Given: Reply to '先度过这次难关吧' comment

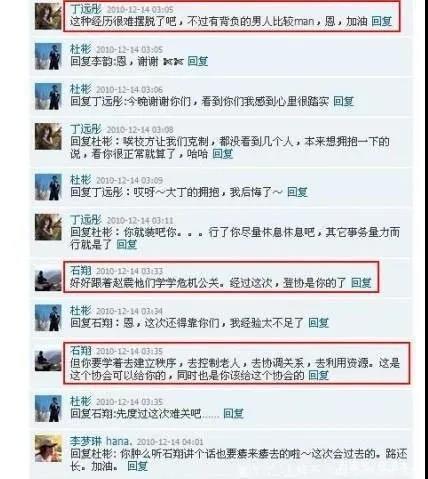Looking at the screenshot, I should point(233,414).
